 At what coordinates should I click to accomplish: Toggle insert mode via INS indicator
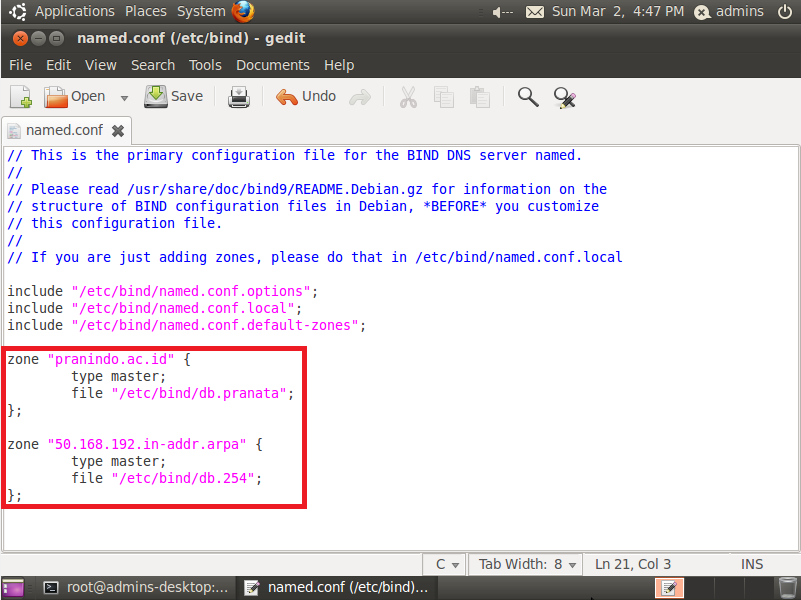click(x=752, y=564)
